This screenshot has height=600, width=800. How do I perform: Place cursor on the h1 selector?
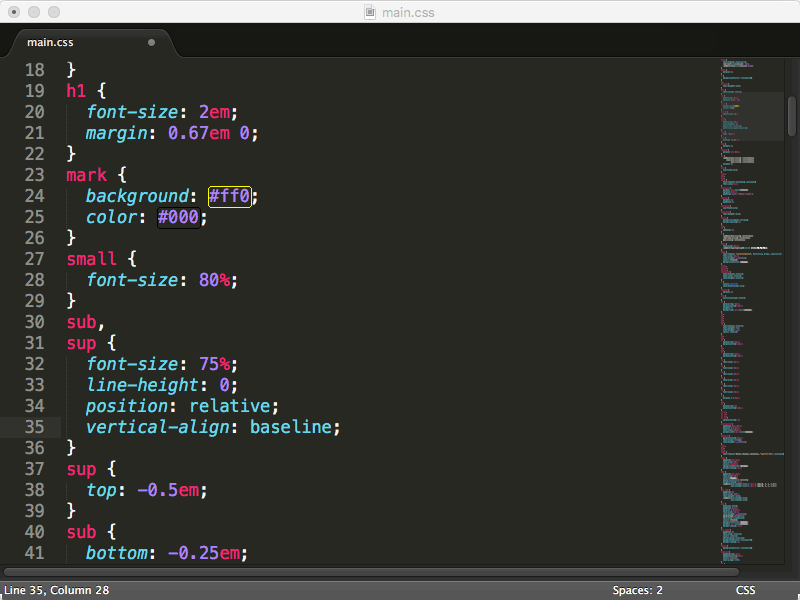[x=77, y=91]
